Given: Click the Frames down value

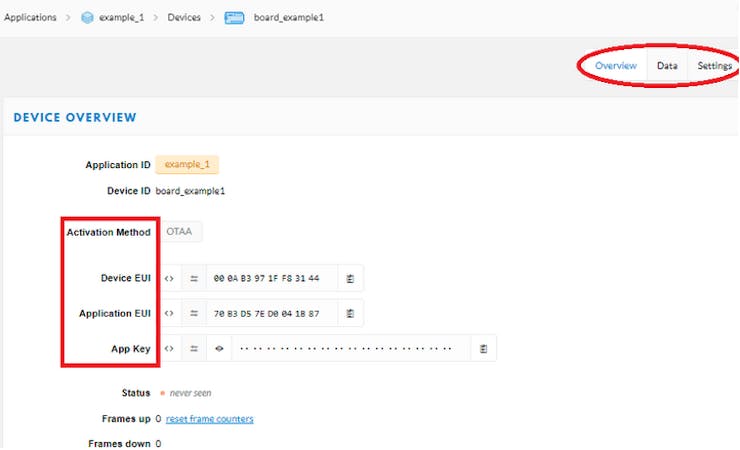Looking at the screenshot, I should pyautogui.click(x=158, y=444).
